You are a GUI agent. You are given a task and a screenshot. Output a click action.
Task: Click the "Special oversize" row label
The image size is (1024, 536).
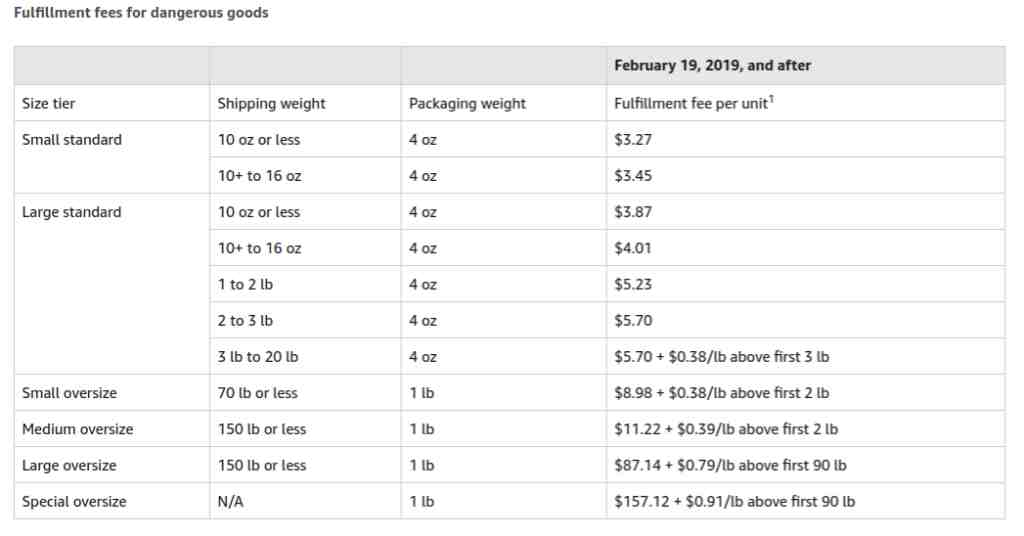tap(74, 501)
